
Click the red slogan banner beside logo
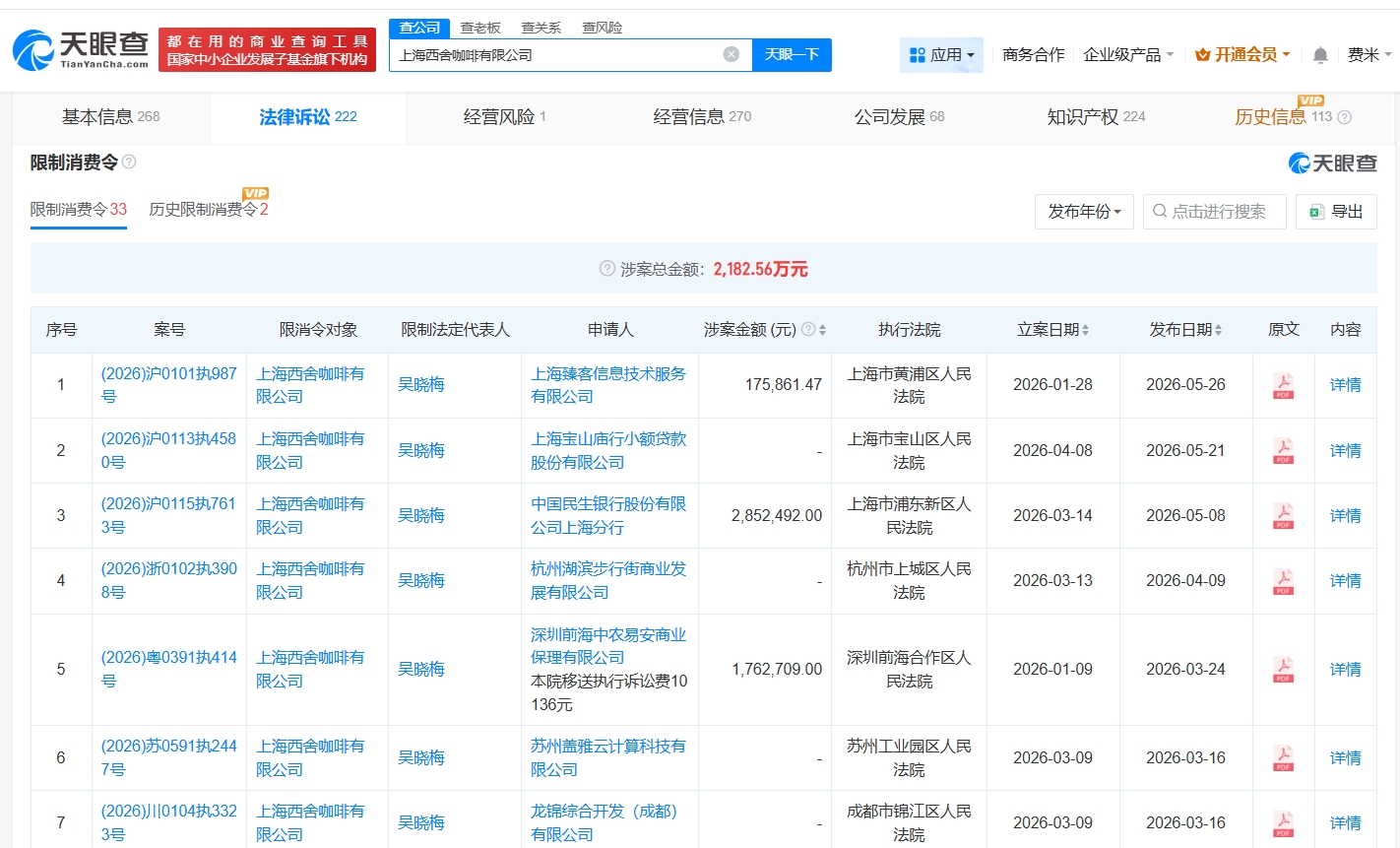[x=267, y=50]
